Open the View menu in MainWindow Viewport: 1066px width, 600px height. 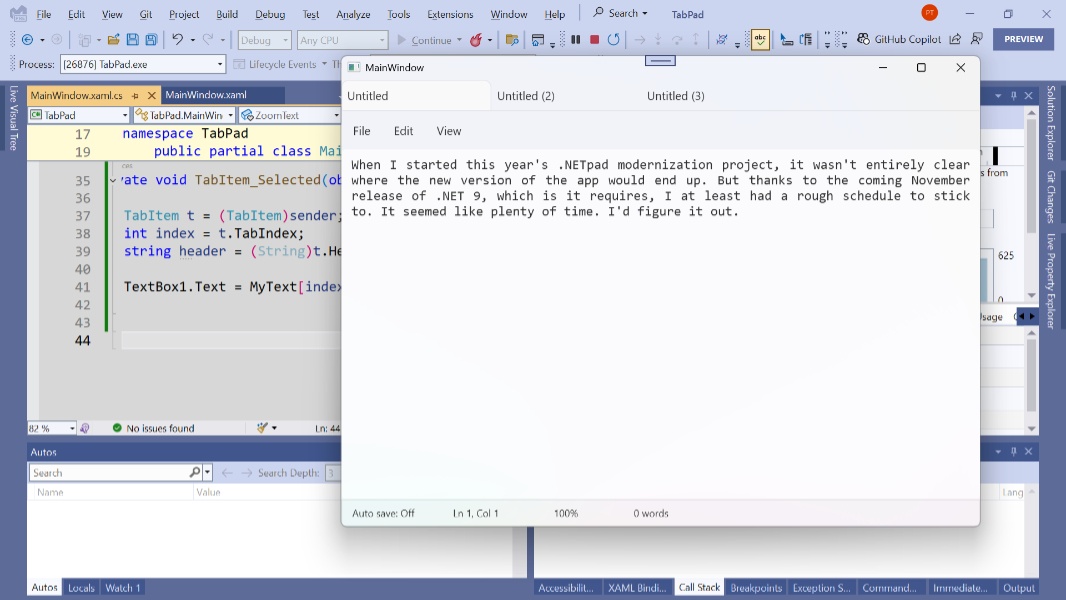coord(448,131)
